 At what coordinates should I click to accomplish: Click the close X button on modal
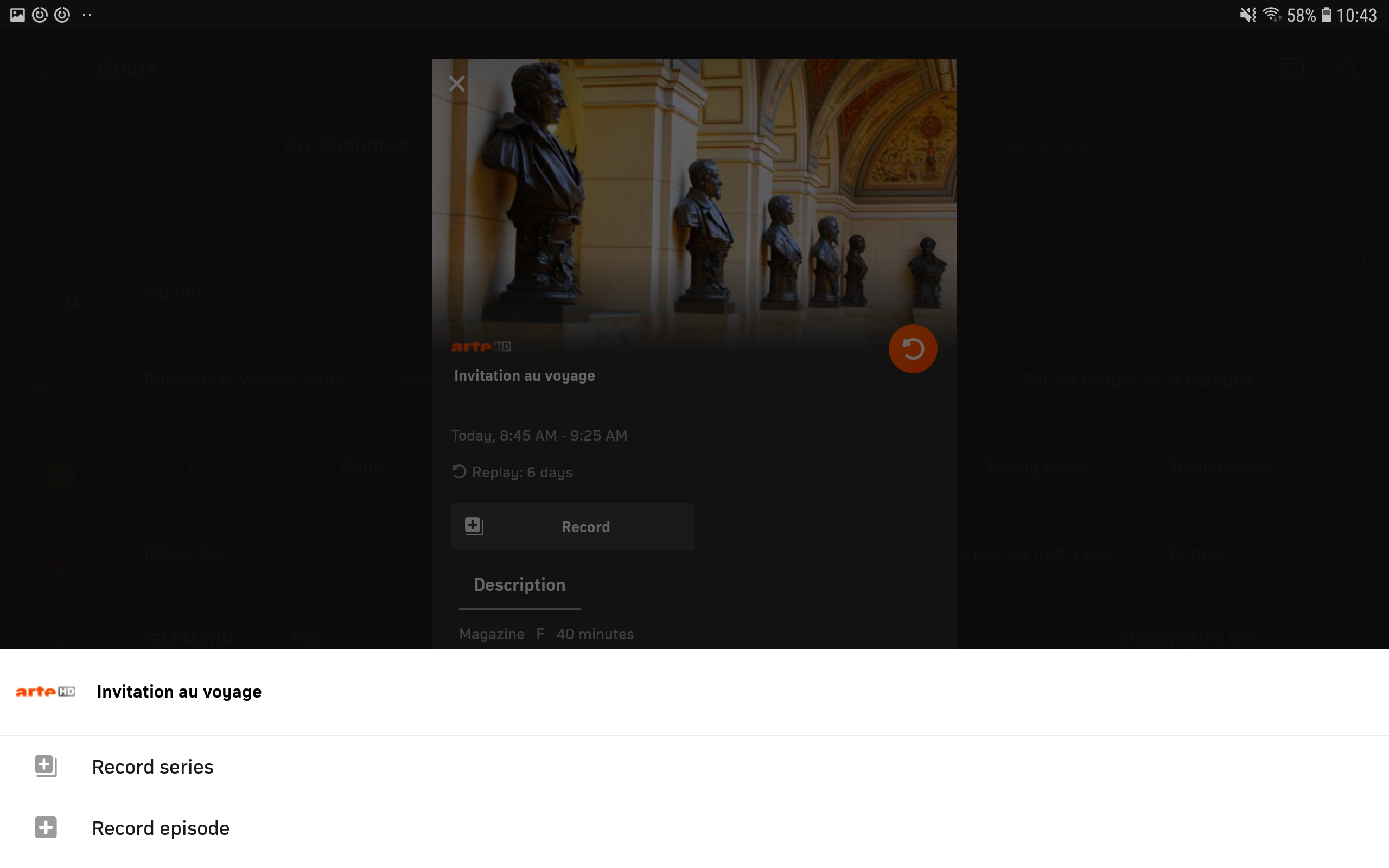[457, 83]
